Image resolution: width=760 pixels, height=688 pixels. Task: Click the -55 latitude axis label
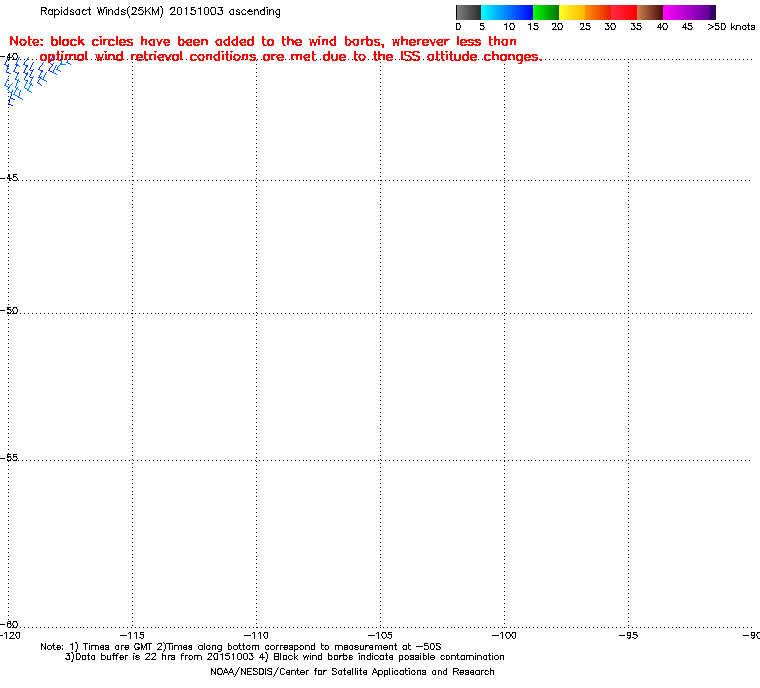pyautogui.click(x=10, y=458)
